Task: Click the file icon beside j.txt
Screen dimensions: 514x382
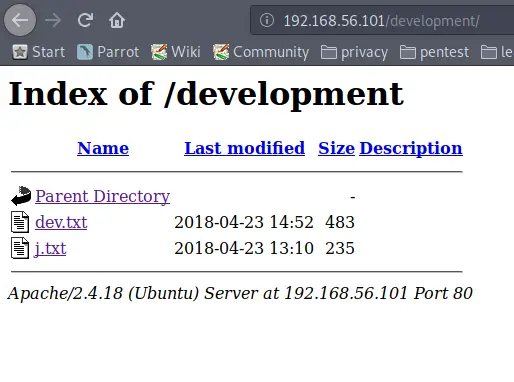Action: pyautogui.click(x=20, y=248)
